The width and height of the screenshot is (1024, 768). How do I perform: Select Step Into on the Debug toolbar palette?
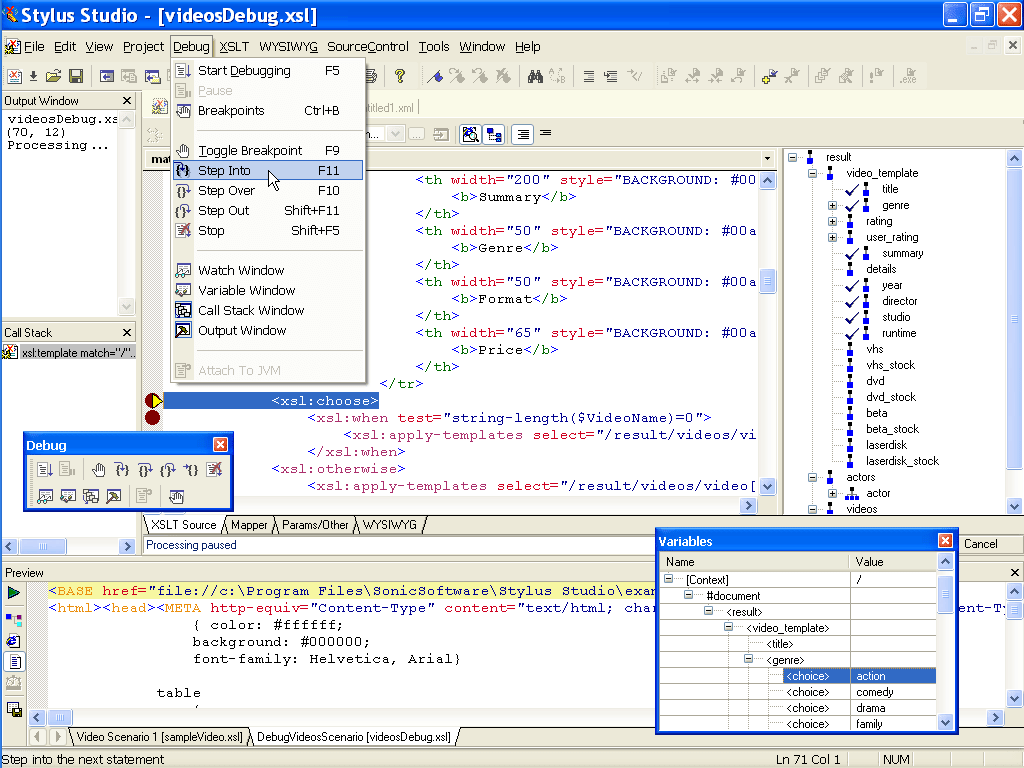pyautogui.click(x=123, y=470)
